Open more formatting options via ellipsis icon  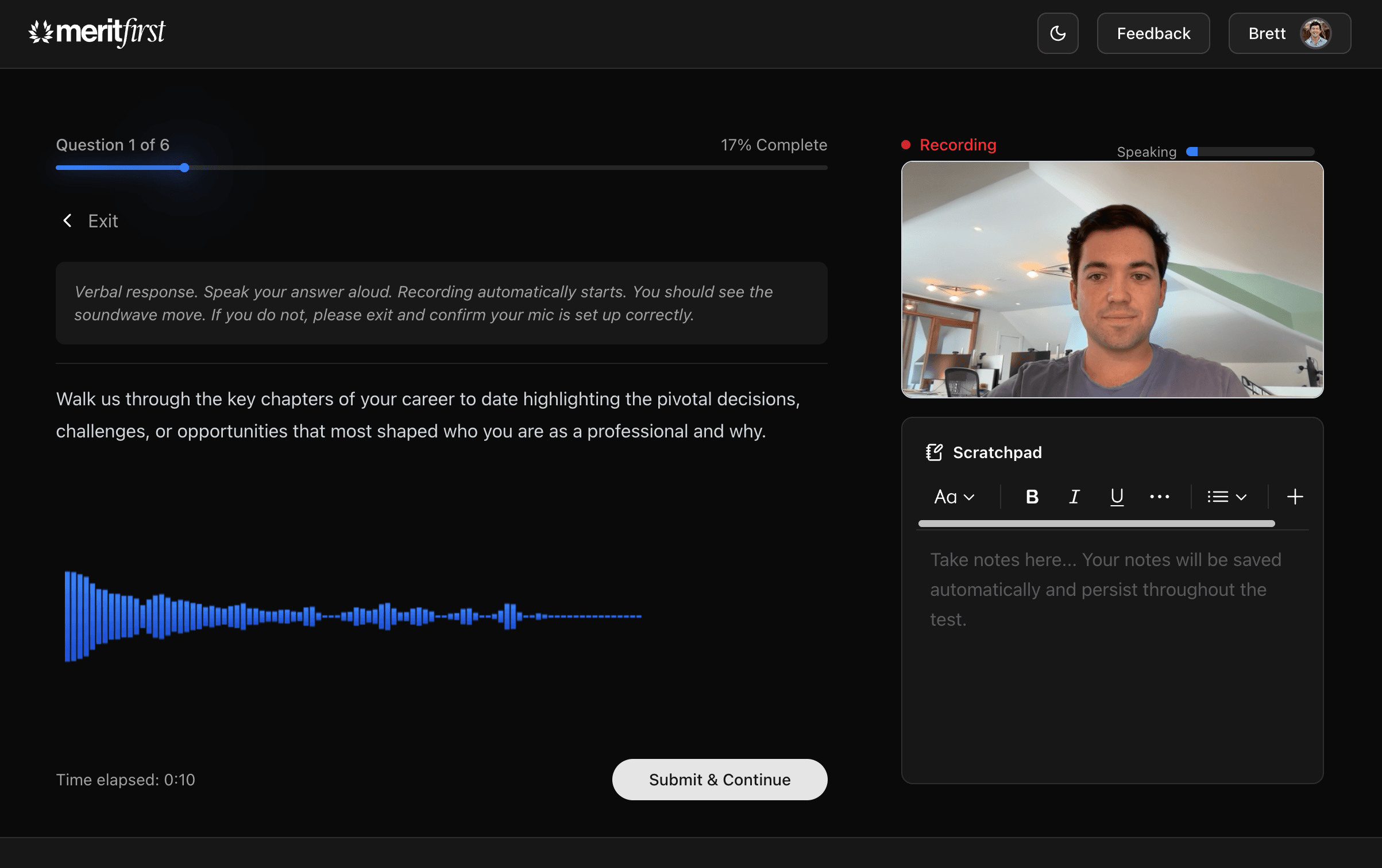tap(1160, 497)
